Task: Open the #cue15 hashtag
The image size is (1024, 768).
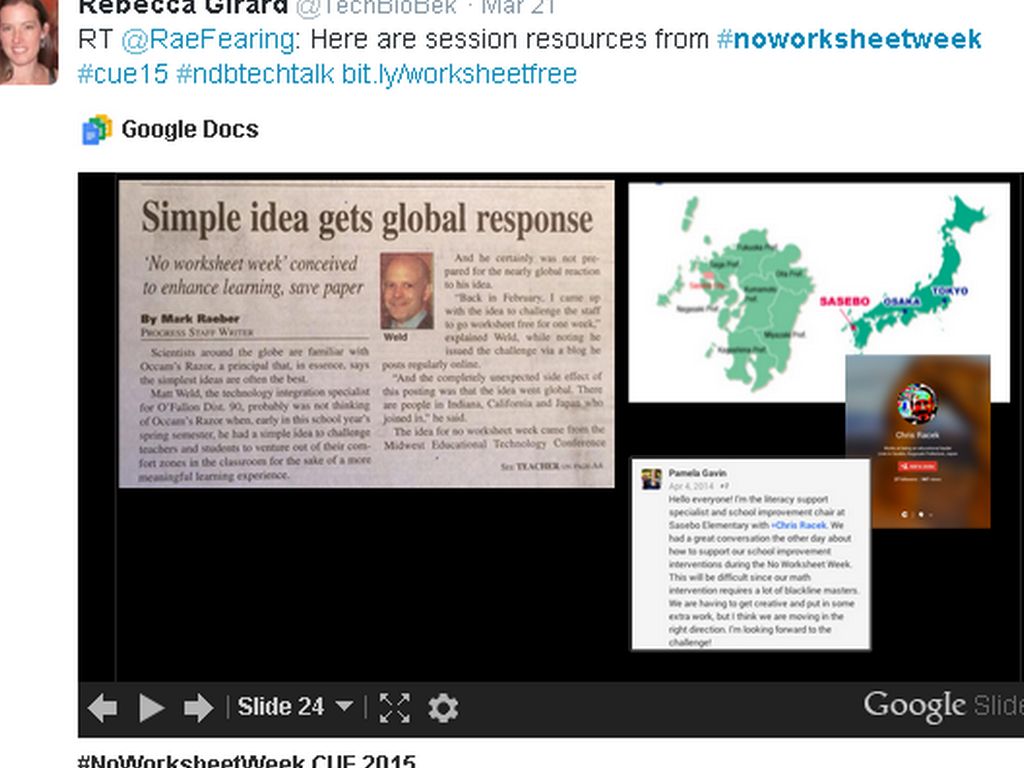Action: [122, 74]
